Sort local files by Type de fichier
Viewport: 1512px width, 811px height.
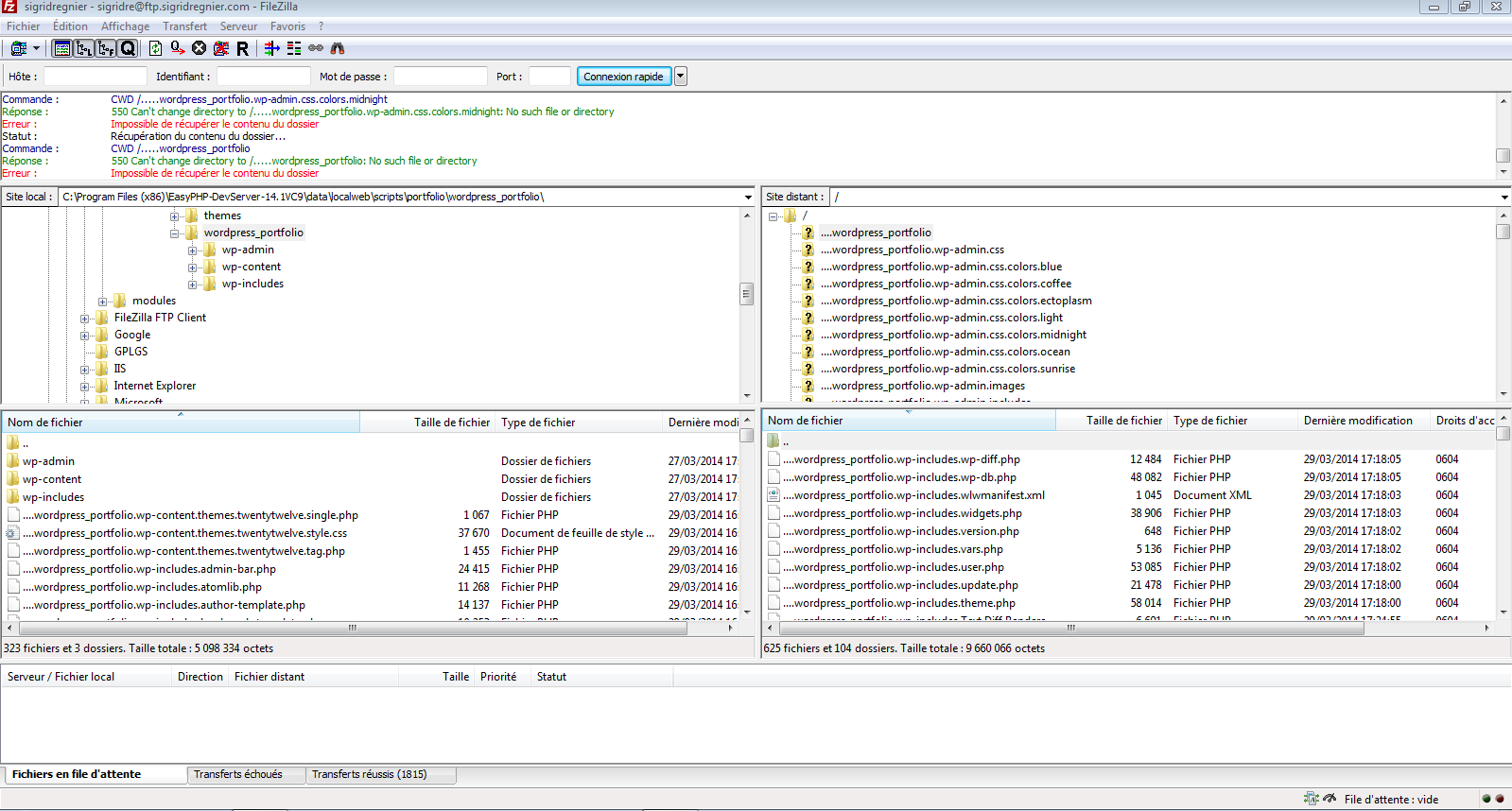(x=579, y=423)
